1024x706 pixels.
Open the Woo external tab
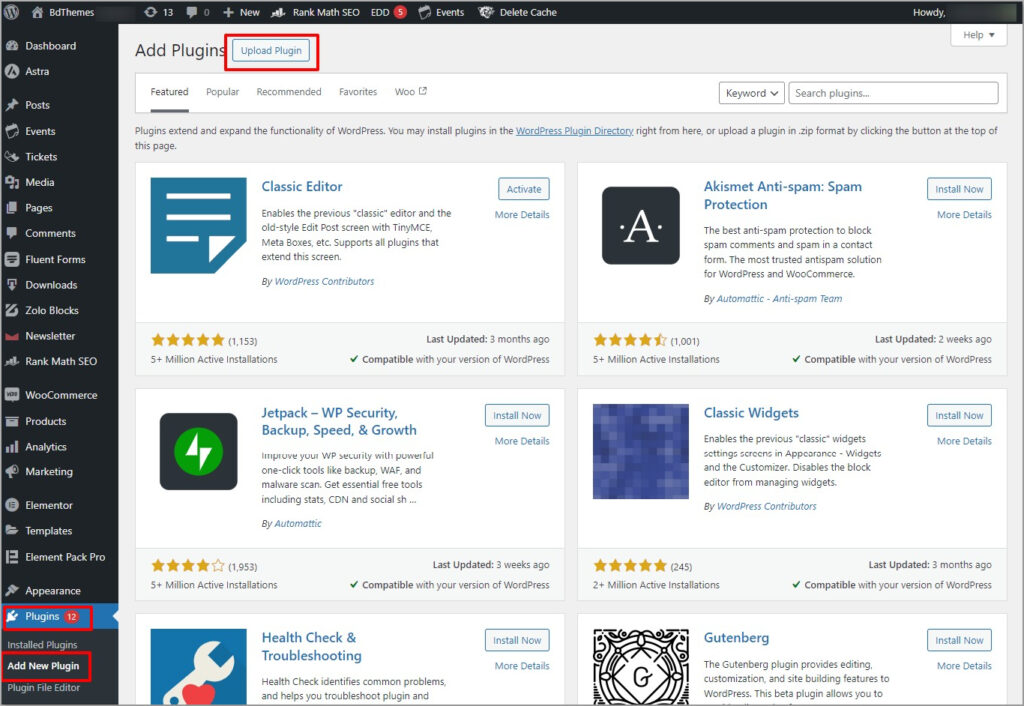[x=410, y=91]
